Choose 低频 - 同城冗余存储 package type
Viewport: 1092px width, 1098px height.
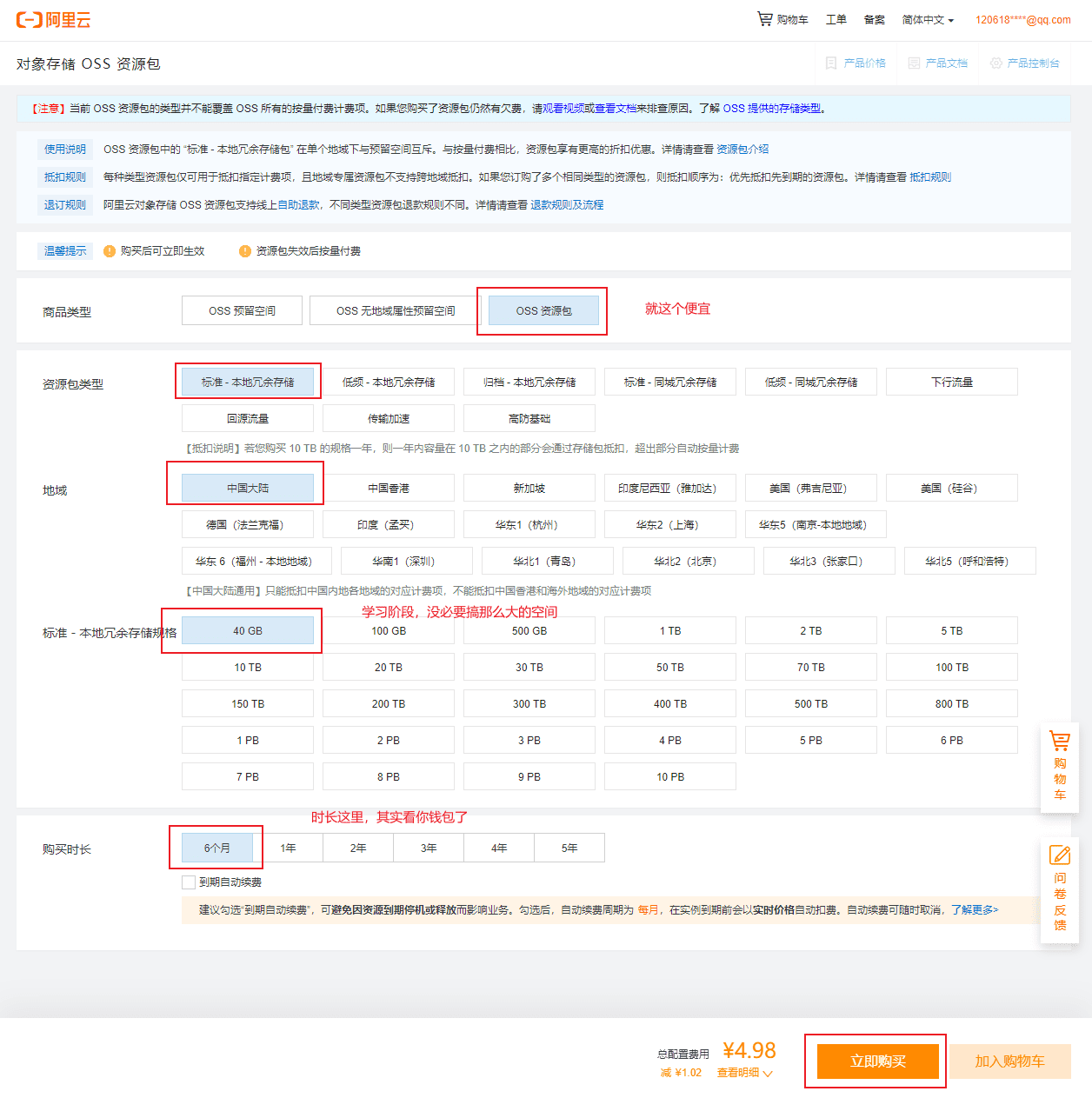pos(811,382)
